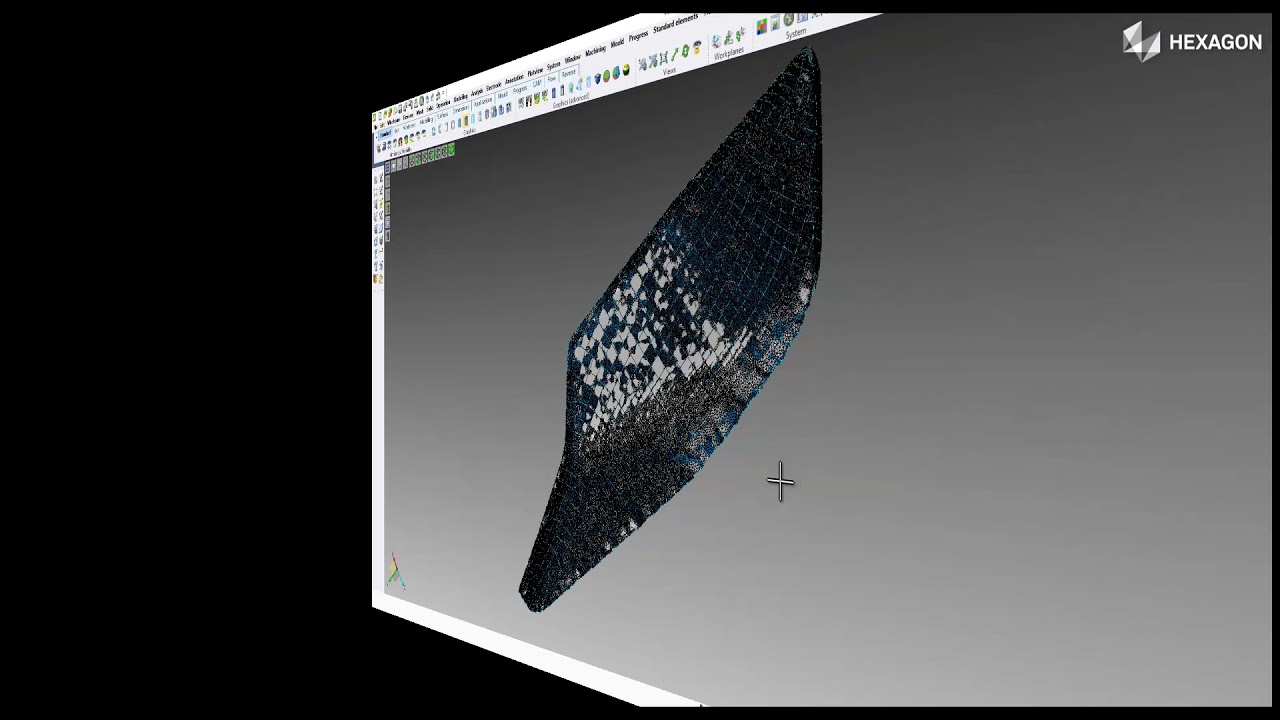Image resolution: width=1280 pixels, height=720 pixels.
Task: Click the blue-green half-shaded solid icon
Action: click(x=616, y=72)
